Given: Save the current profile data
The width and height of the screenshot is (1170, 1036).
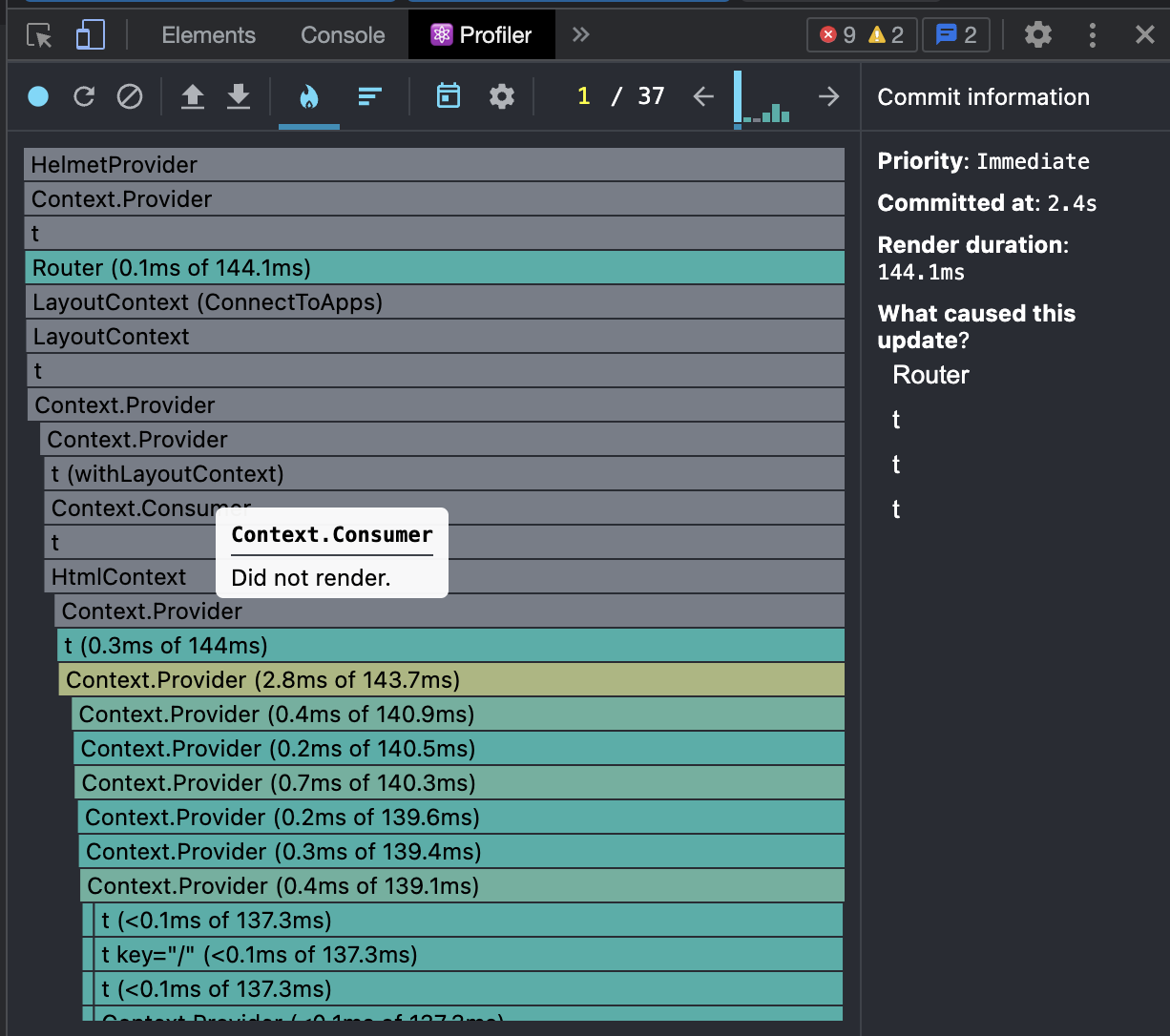Looking at the screenshot, I should (239, 96).
